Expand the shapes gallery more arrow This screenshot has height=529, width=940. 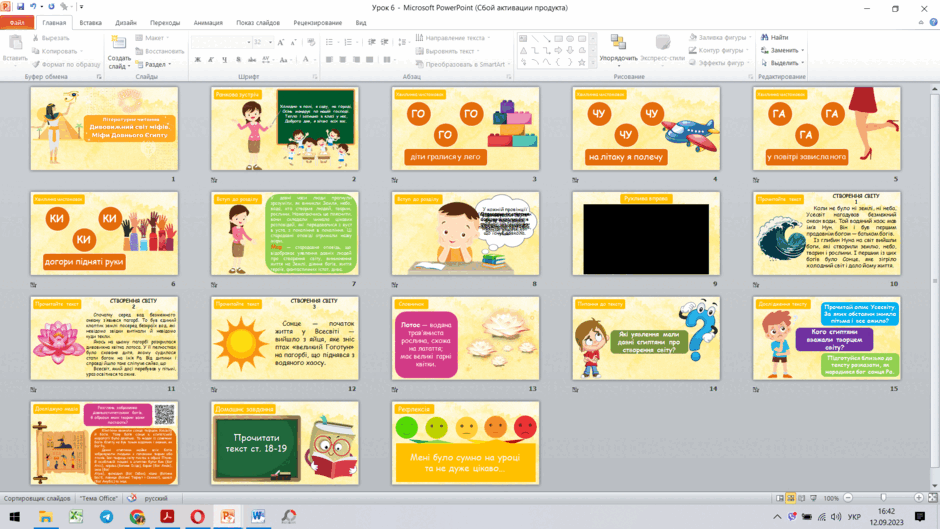tap(593, 62)
